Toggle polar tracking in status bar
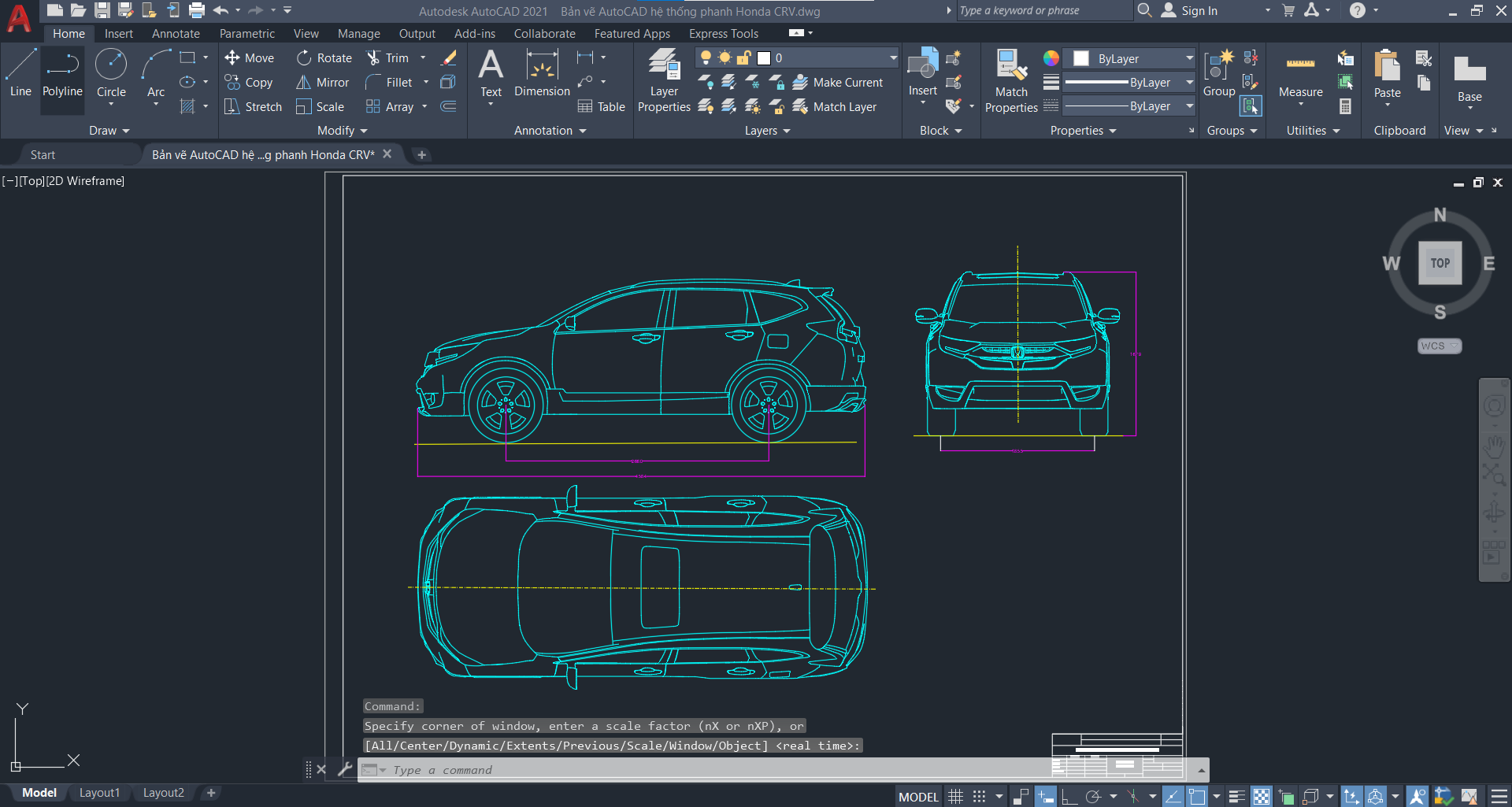 click(1093, 797)
